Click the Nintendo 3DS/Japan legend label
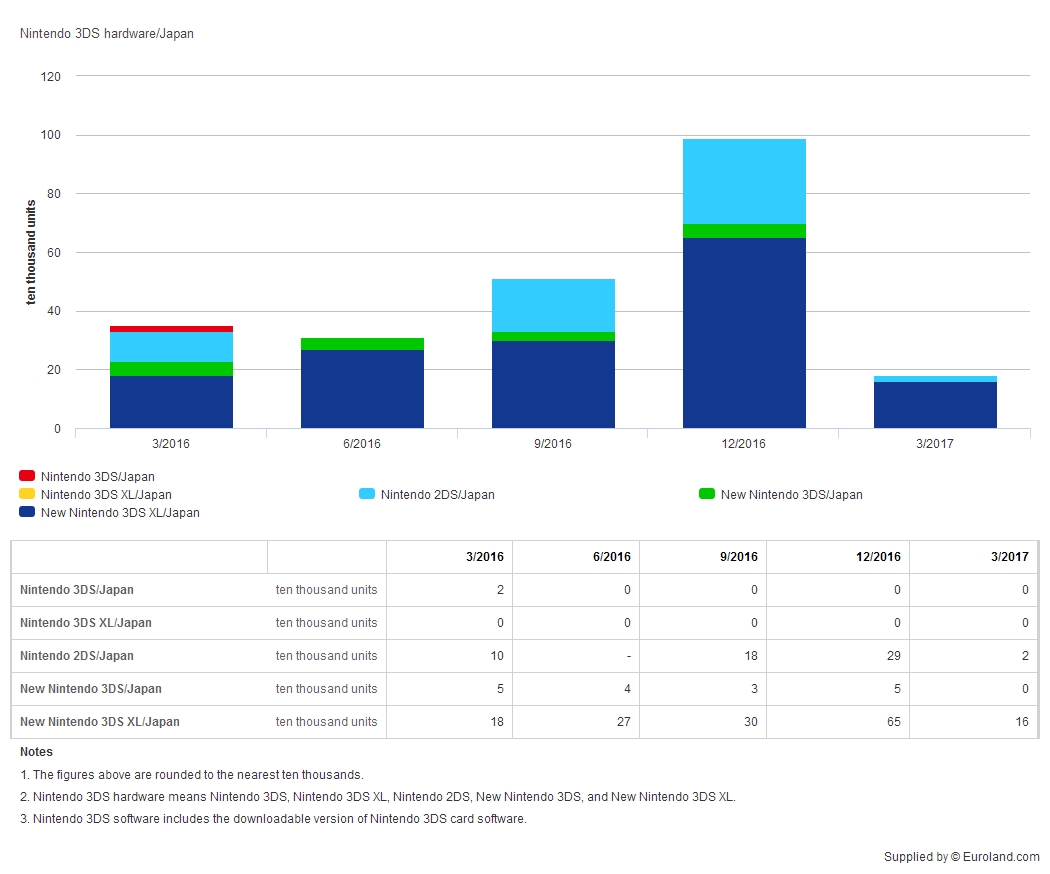The height and width of the screenshot is (874, 1050). click(x=98, y=477)
